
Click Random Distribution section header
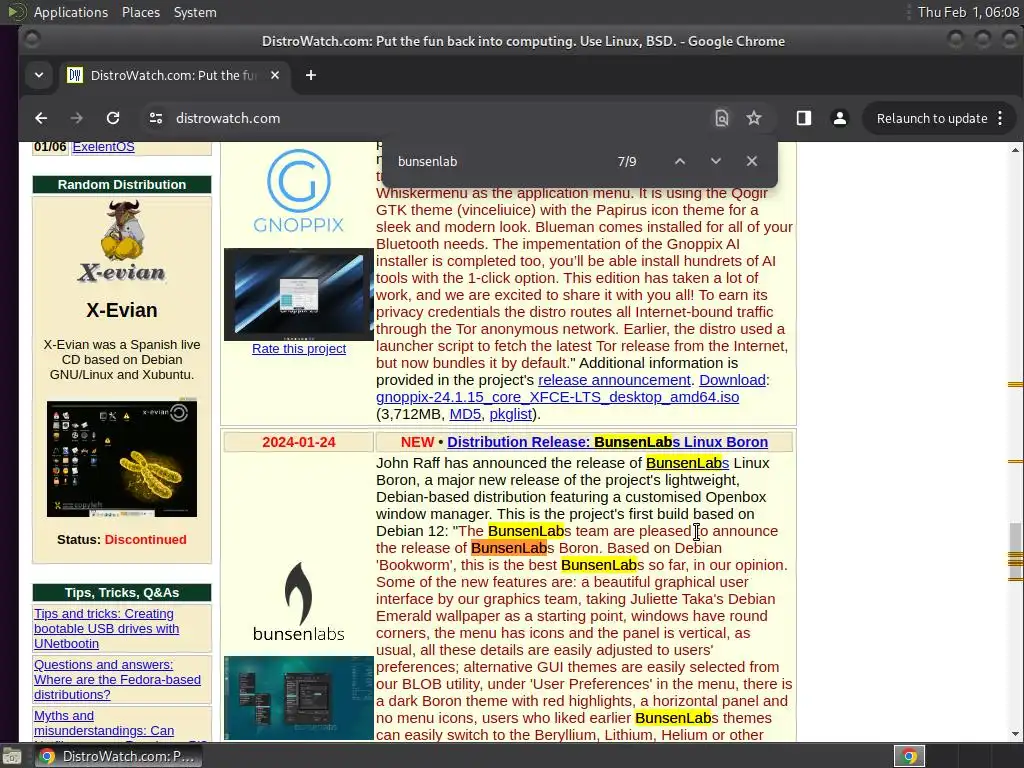point(122,185)
